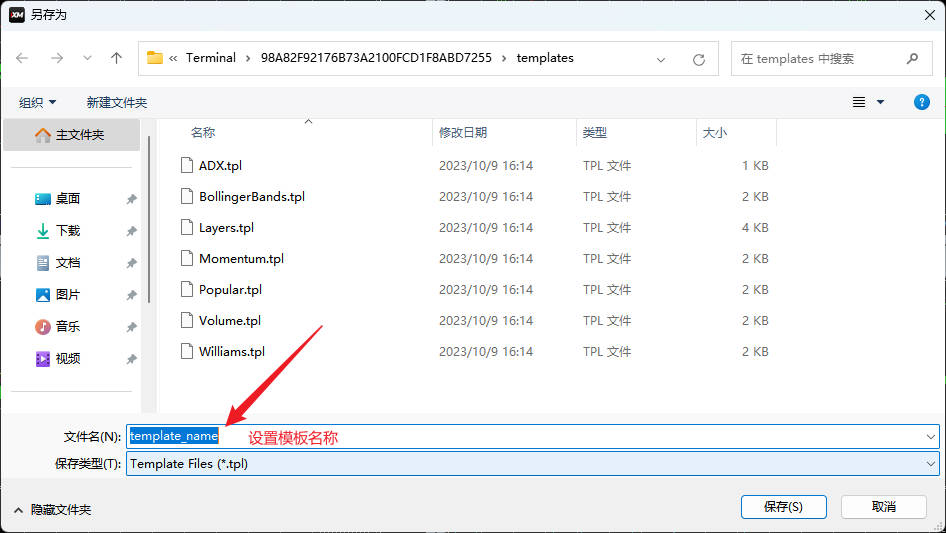This screenshot has width=946, height=533.
Task: Go up one folder level
Action: (x=116, y=58)
